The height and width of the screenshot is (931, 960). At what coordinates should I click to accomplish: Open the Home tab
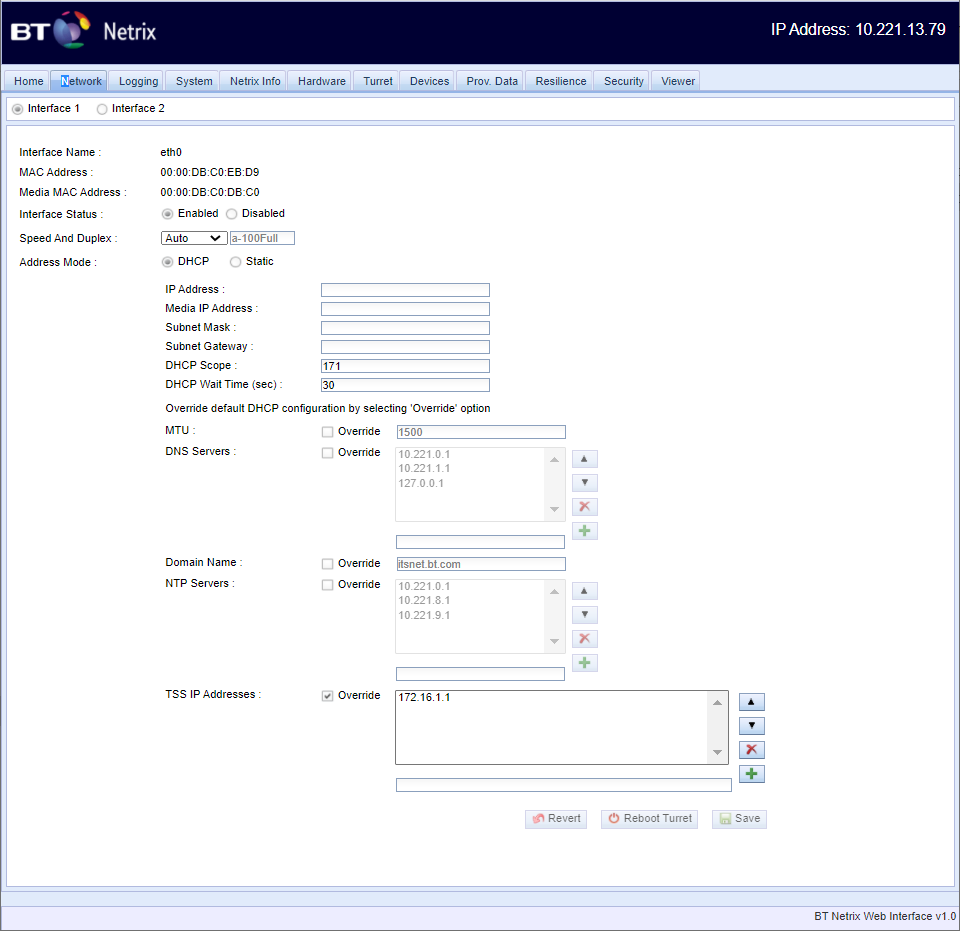tap(28, 81)
